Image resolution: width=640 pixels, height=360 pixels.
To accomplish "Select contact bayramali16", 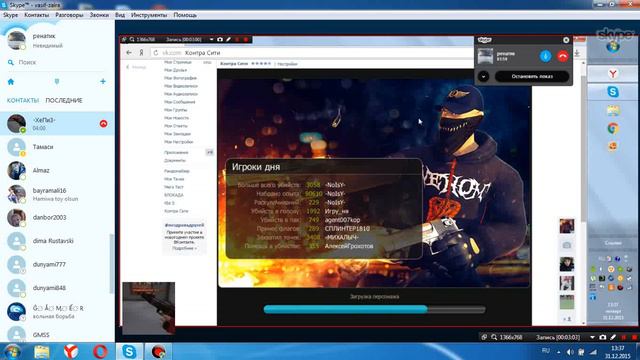I will [57, 194].
